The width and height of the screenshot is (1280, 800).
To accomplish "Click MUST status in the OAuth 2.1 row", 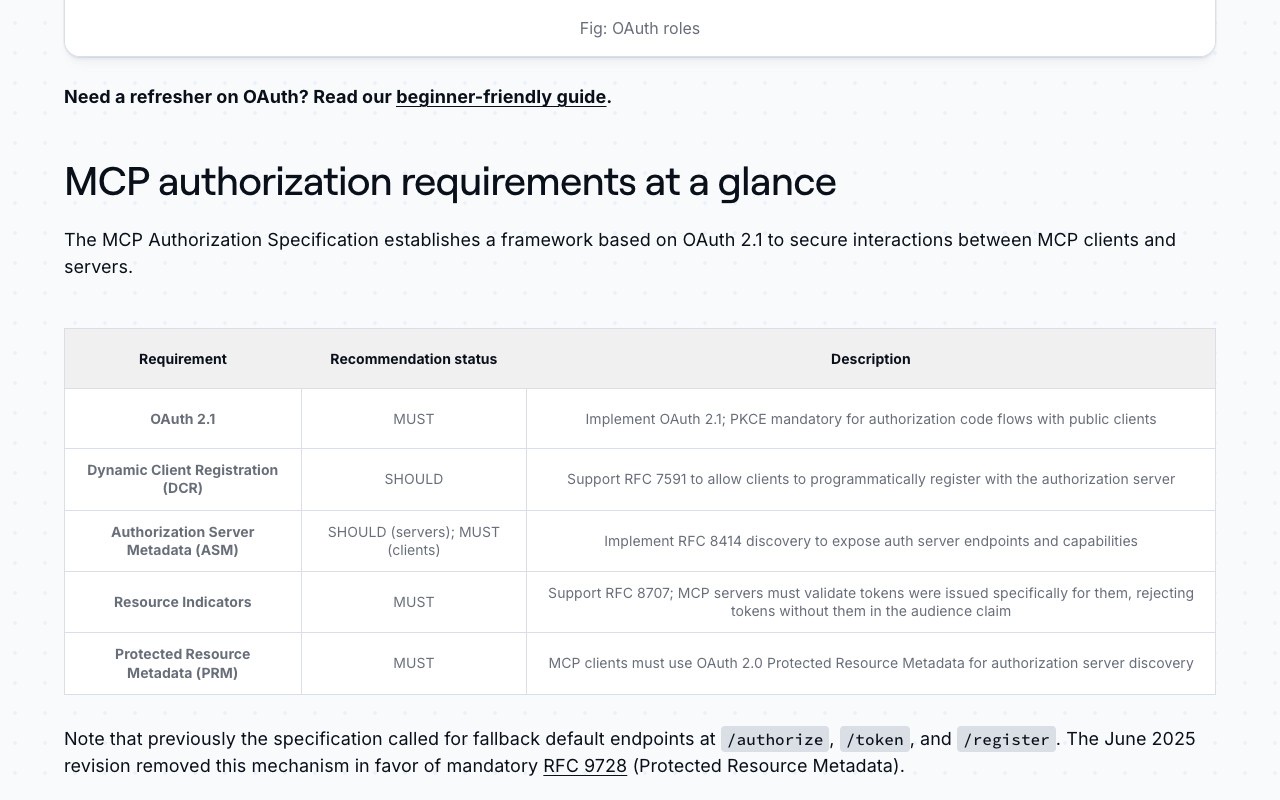I will [414, 419].
